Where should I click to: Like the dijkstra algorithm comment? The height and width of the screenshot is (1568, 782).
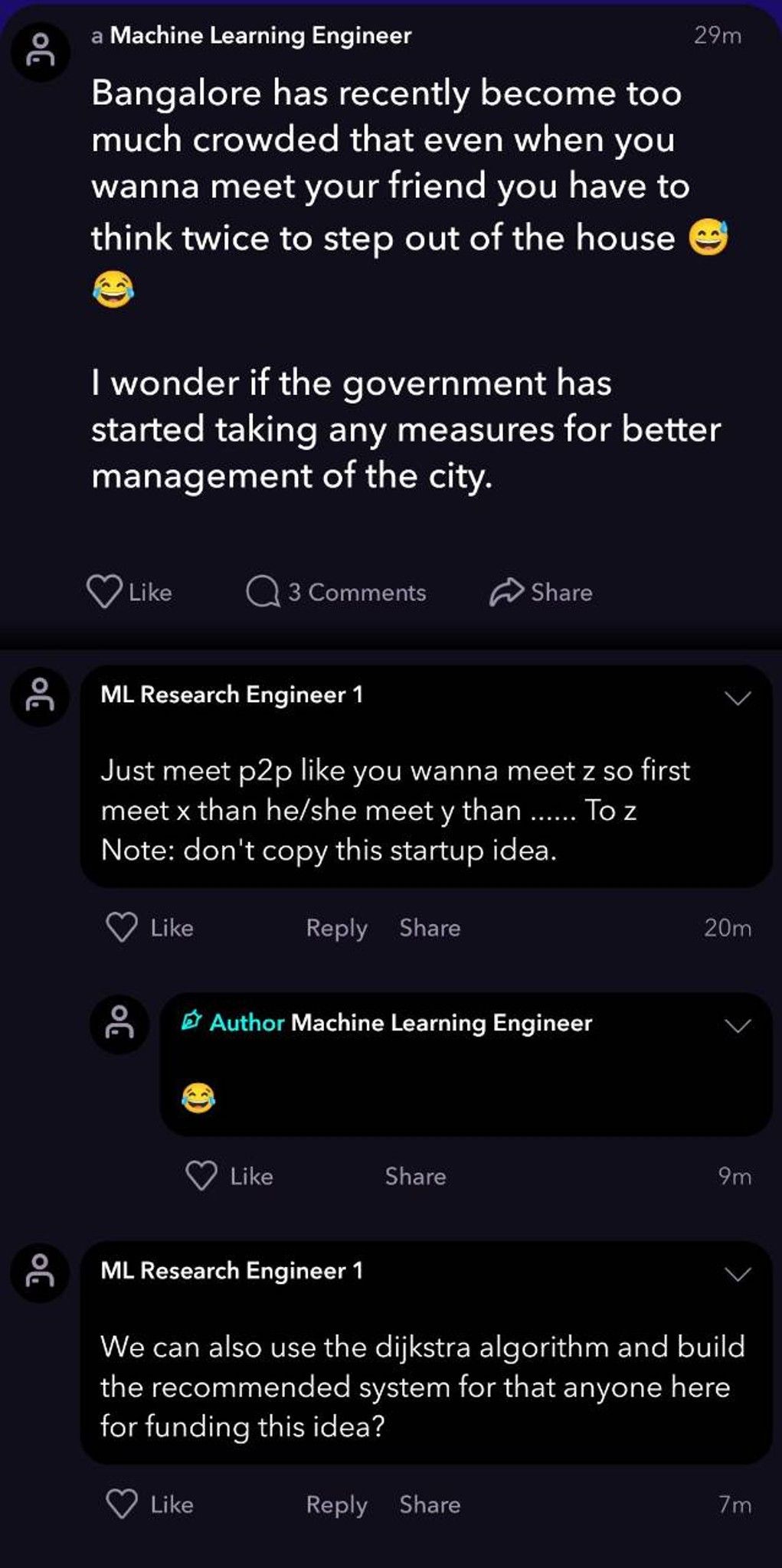click(122, 1504)
